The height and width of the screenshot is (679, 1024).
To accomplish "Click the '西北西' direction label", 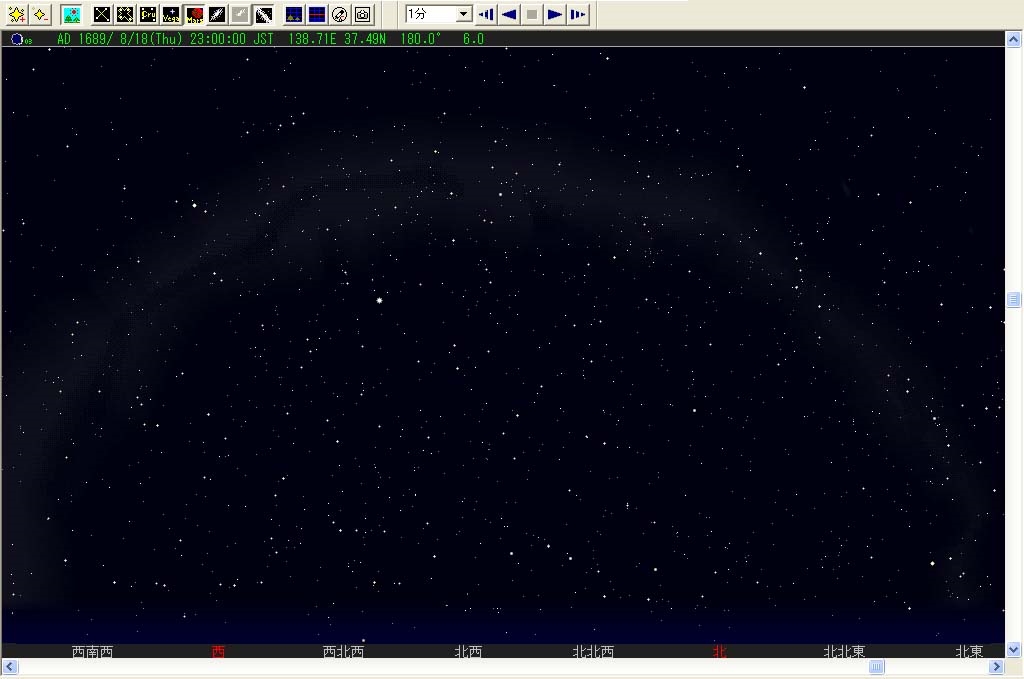I will coord(344,652).
